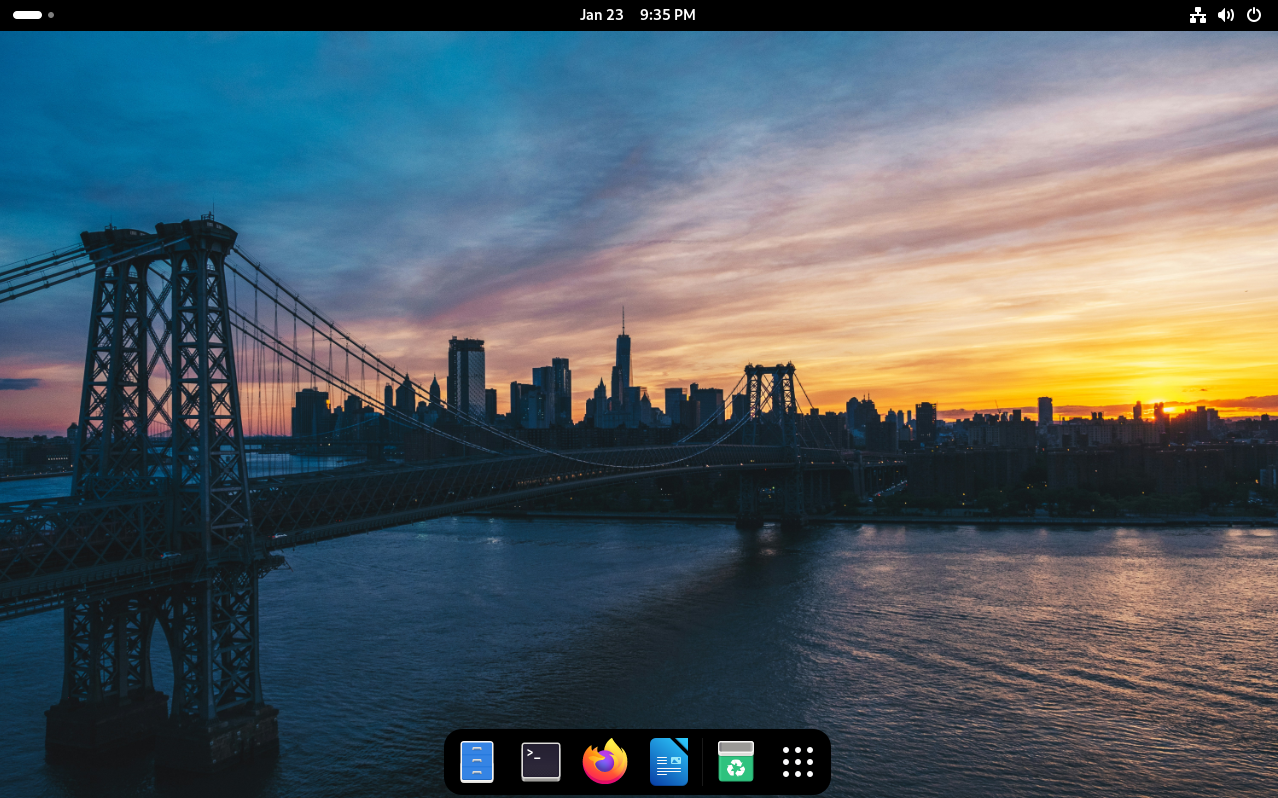1278x798 pixels.
Task: Open the Files file manager
Action: [476, 761]
